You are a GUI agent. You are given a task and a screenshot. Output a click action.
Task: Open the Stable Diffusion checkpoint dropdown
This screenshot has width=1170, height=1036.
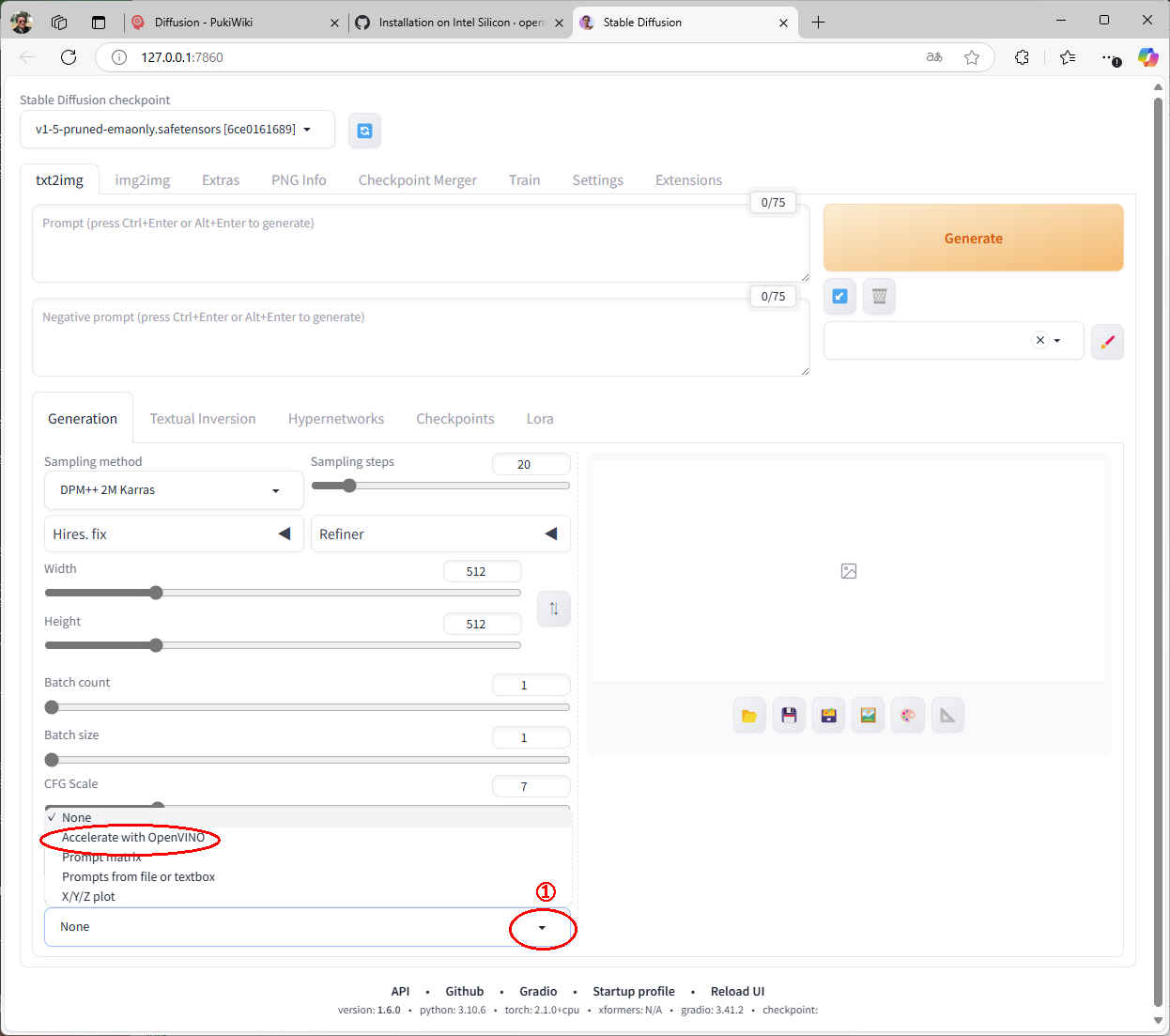(x=177, y=130)
